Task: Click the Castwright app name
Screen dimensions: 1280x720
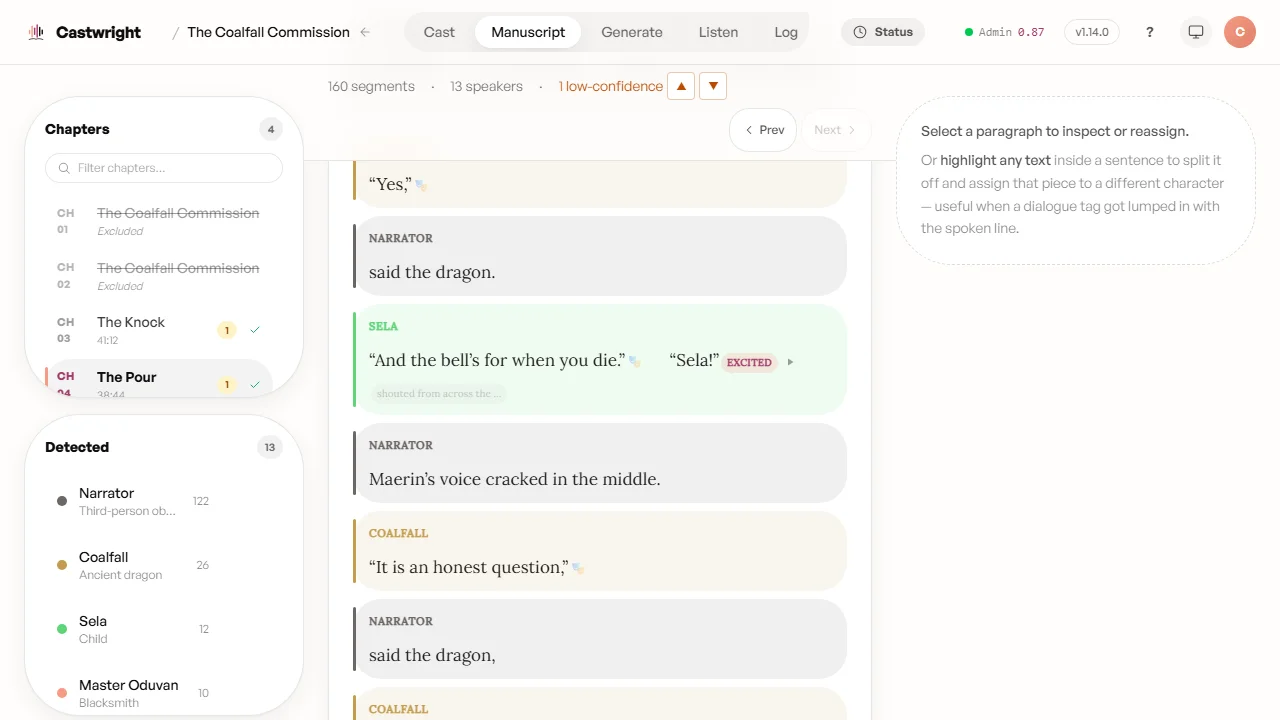Action: pyautogui.click(x=98, y=32)
